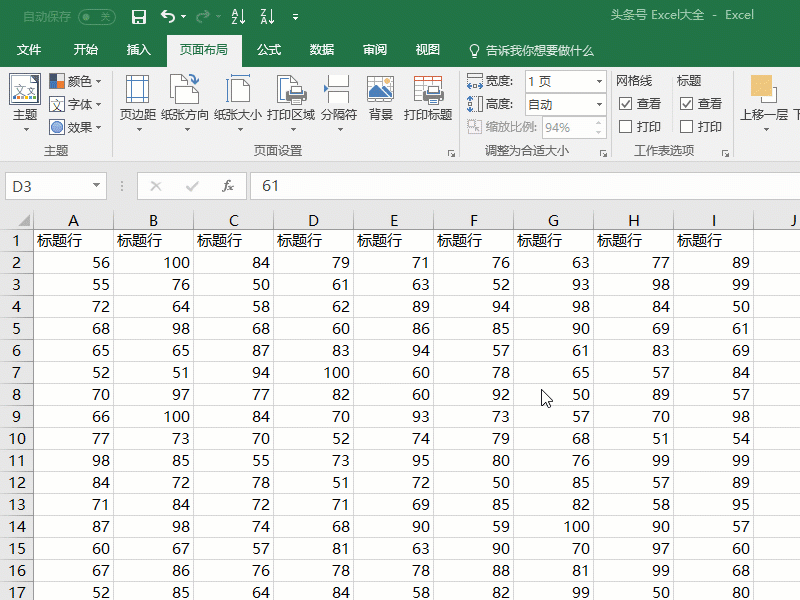Click the cancel X in formula bar
This screenshot has height=600, width=800.
pyautogui.click(x=156, y=187)
